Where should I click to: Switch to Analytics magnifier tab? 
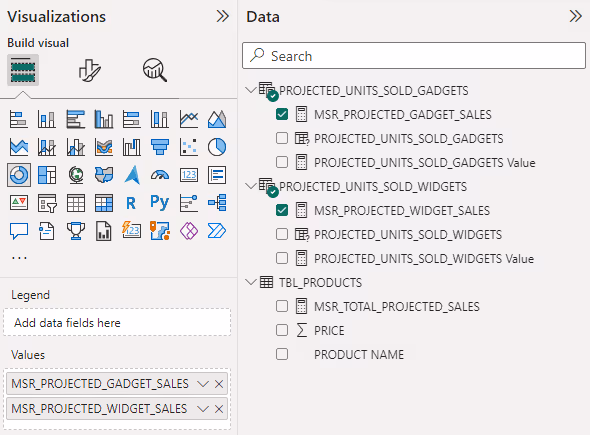coord(155,70)
